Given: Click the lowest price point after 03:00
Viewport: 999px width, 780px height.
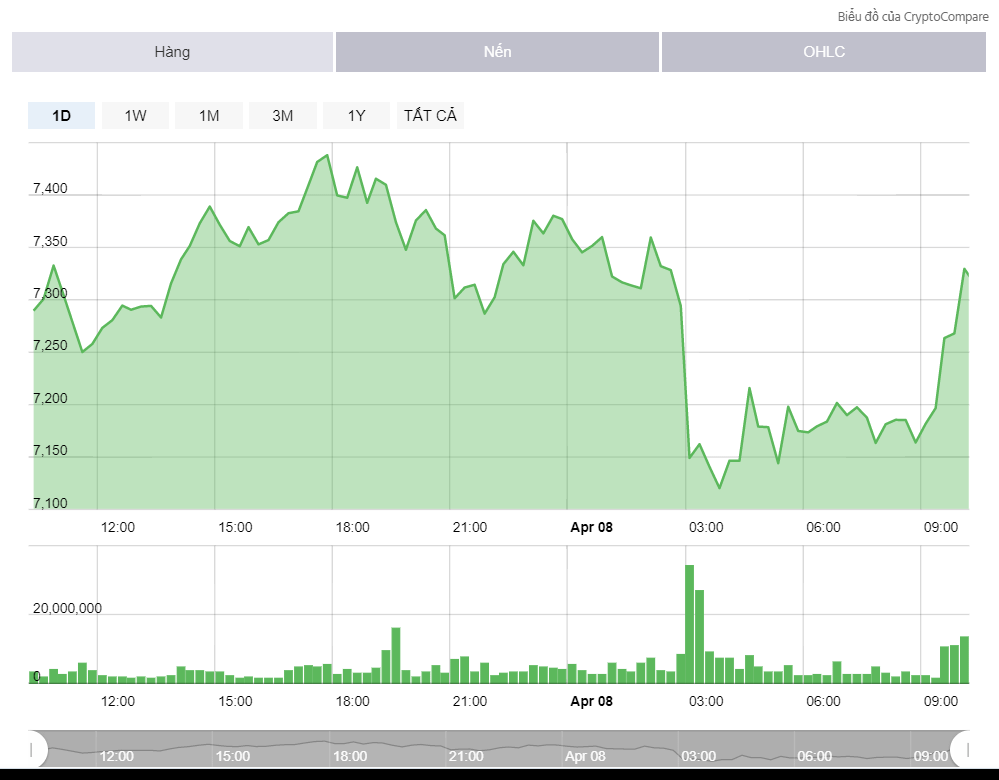Looking at the screenshot, I should coord(719,488).
